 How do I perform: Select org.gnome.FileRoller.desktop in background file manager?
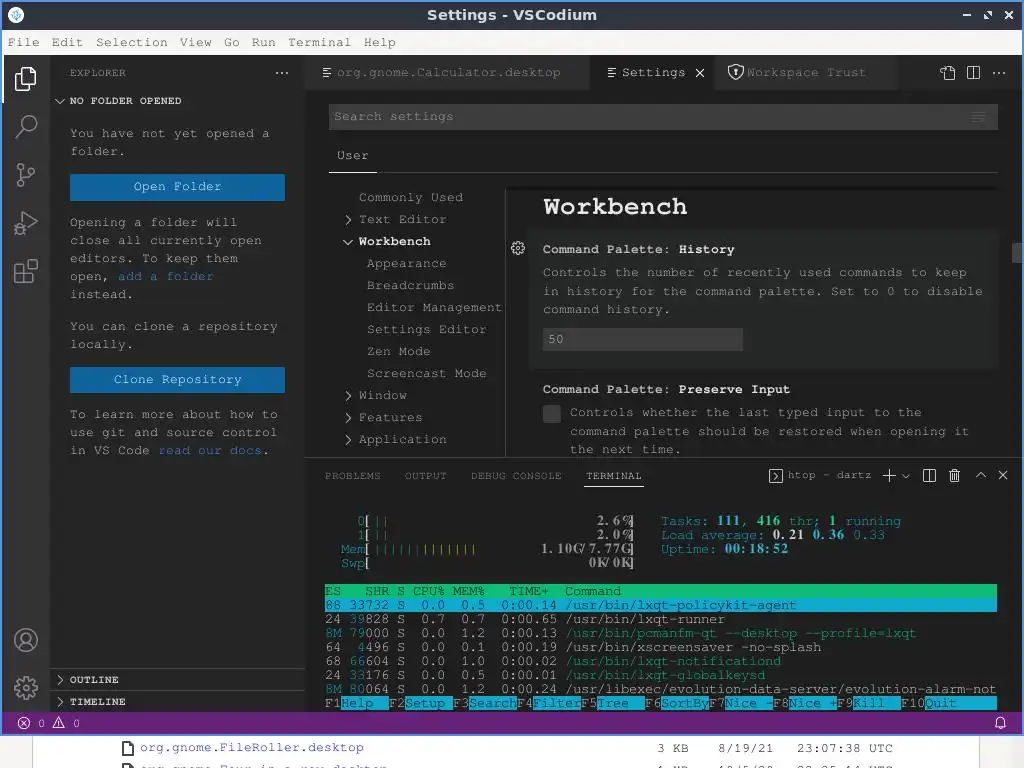point(251,748)
